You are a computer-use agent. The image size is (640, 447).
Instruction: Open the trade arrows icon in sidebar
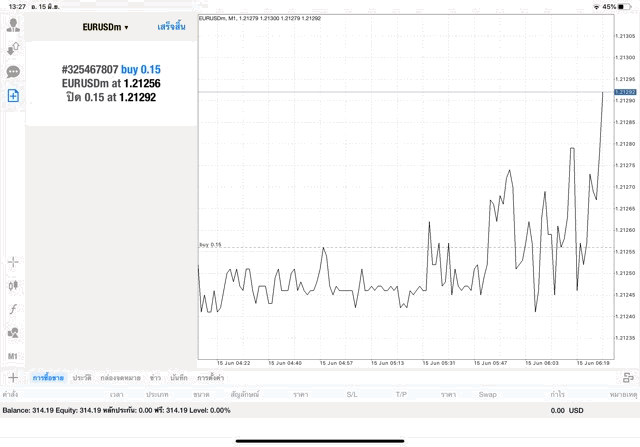pos(13,49)
